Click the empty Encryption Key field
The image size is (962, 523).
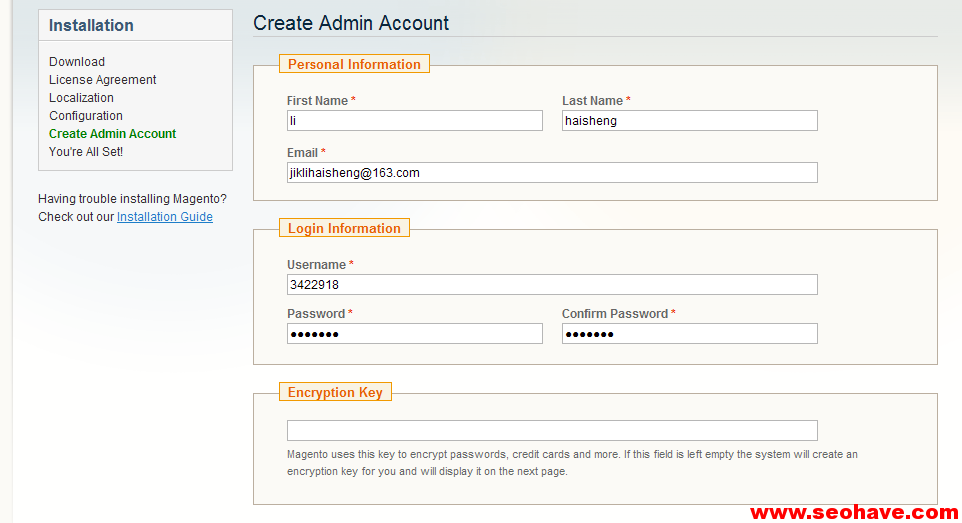click(x=552, y=430)
